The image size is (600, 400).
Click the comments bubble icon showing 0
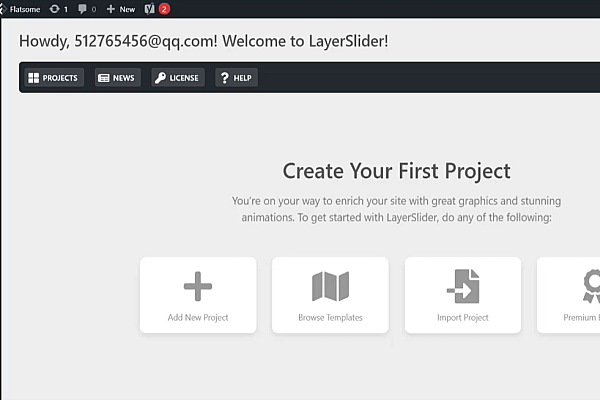click(87, 9)
